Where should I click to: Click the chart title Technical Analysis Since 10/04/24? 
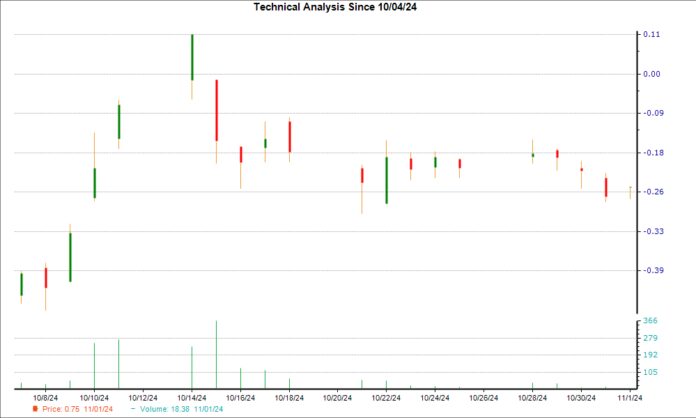[x=347, y=7]
